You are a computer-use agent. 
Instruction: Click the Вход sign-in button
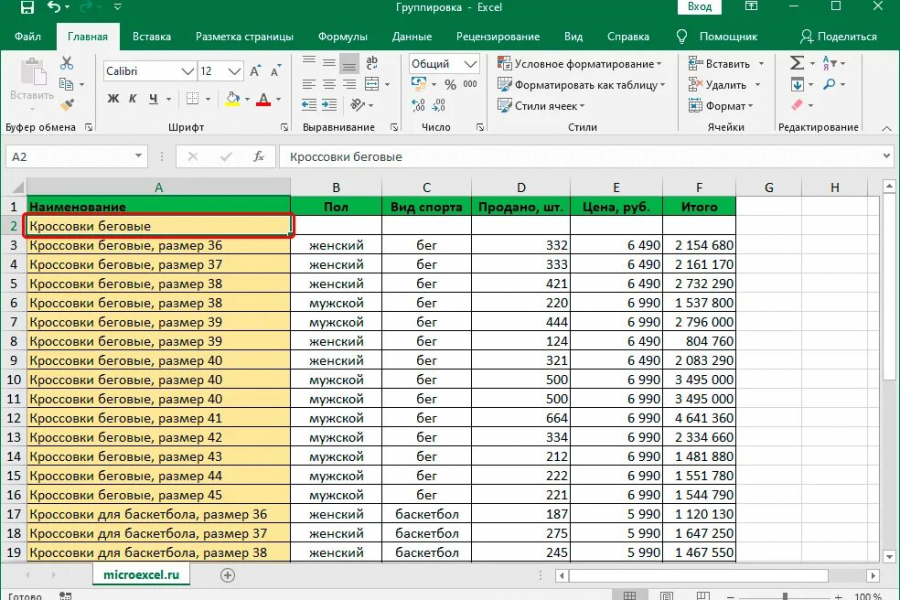[700, 8]
